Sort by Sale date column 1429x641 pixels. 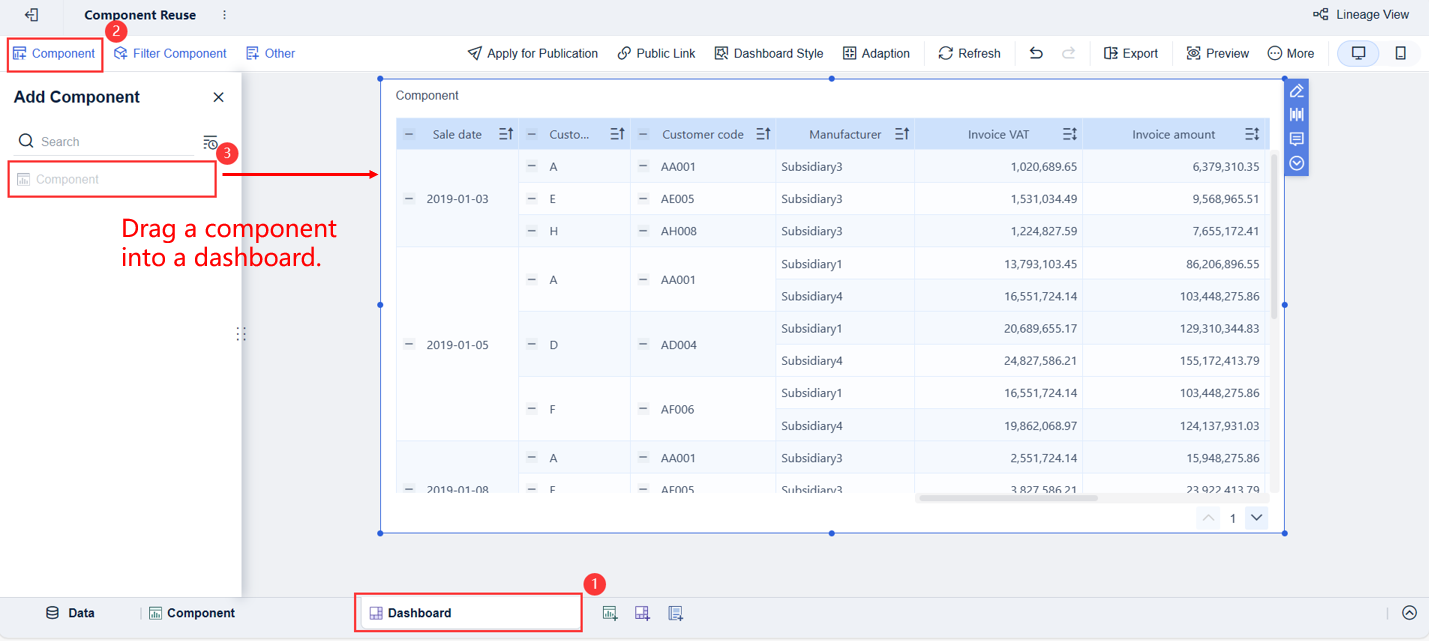tap(505, 134)
